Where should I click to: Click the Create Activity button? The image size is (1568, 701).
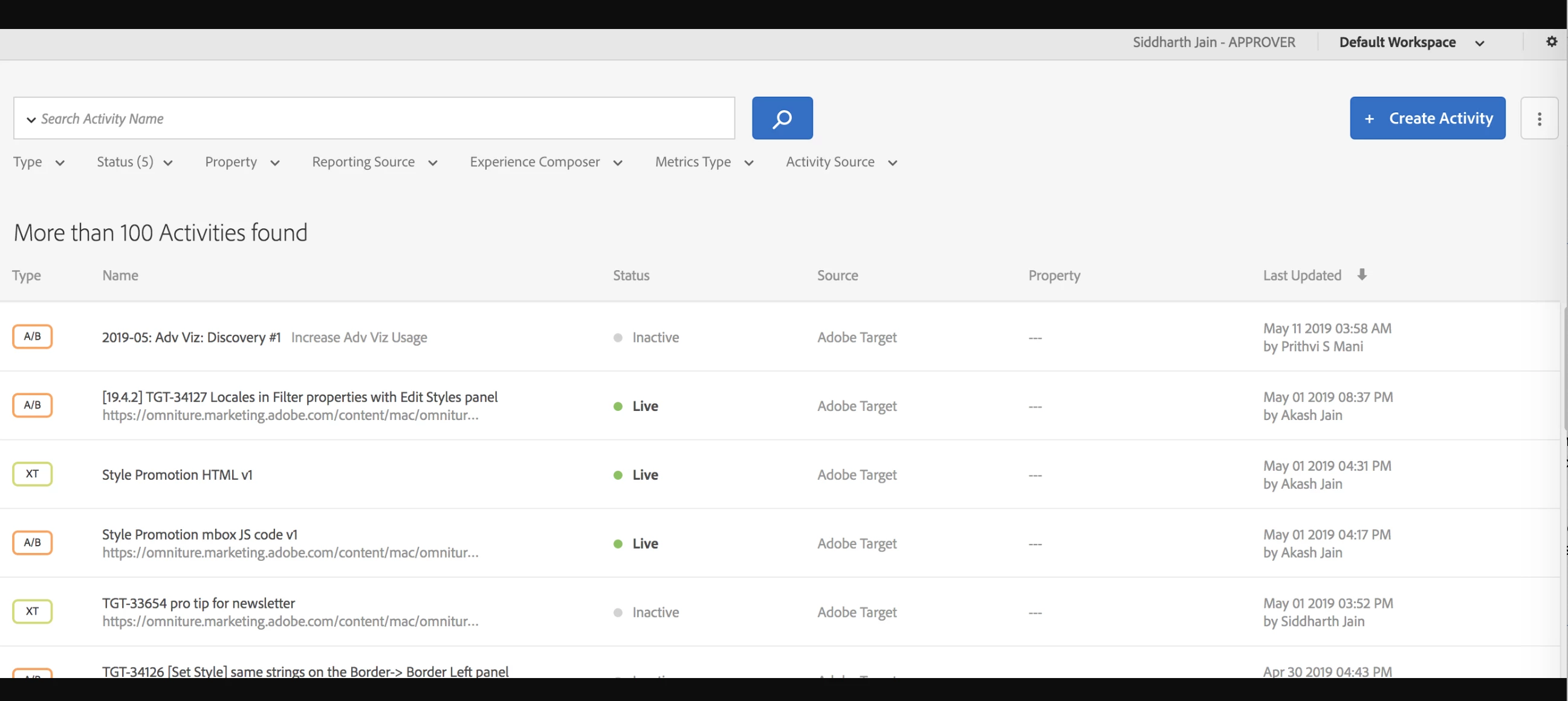pos(1427,118)
